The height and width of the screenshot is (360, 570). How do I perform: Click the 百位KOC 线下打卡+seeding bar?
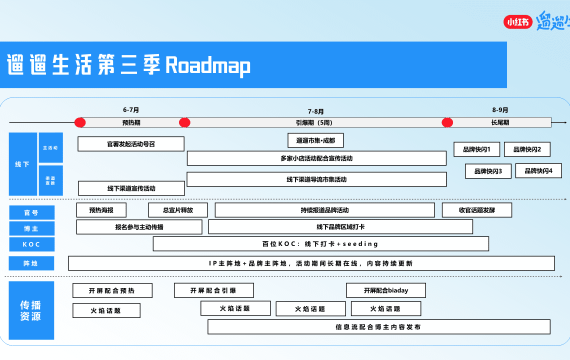click(321, 244)
